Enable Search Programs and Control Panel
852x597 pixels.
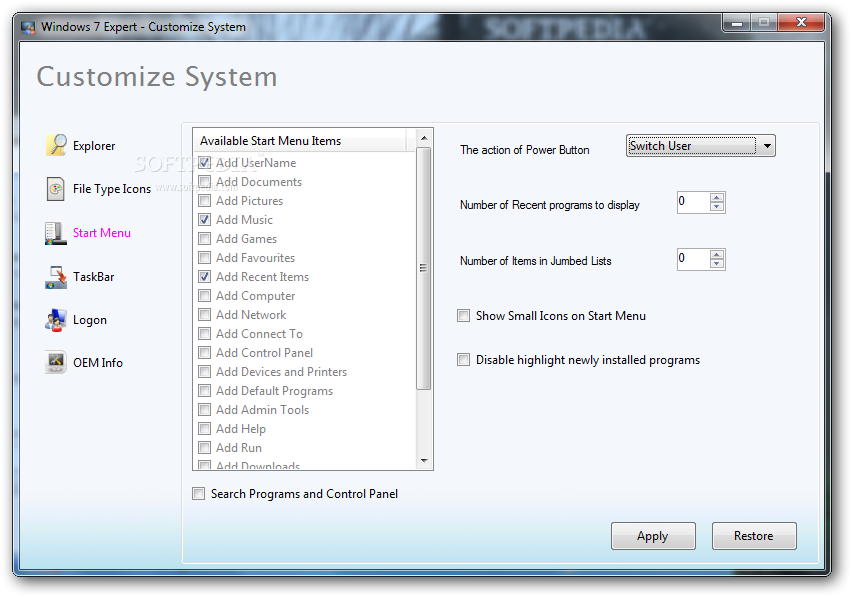coord(198,494)
